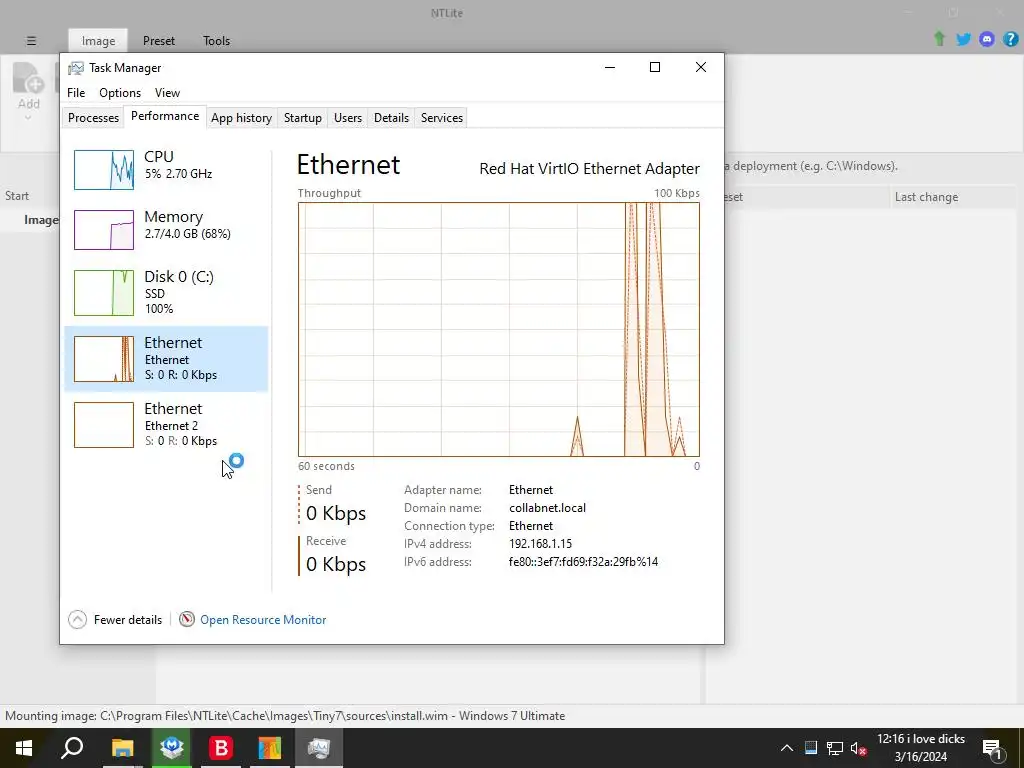Click the tray monitor device icon
1024x768 pixels.
click(x=811, y=748)
